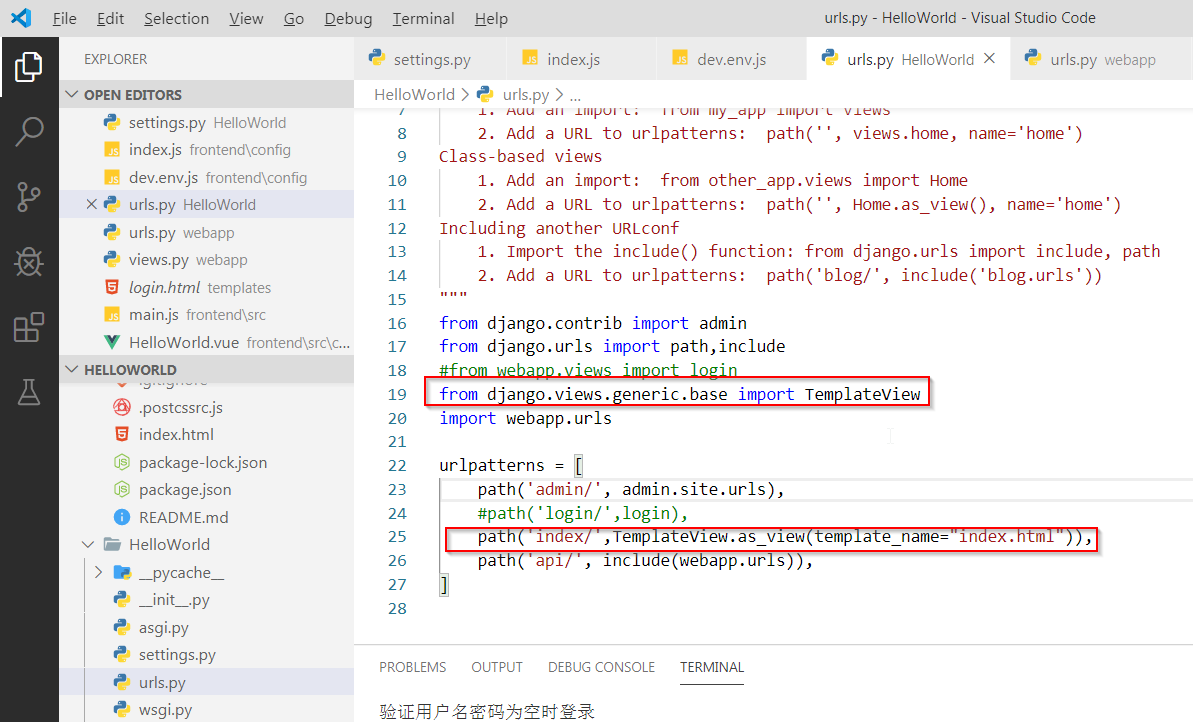Viewport: 1193px width, 722px height.
Task: Switch to the dev.env.js tab
Action: pyautogui.click(x=729, y=59)
